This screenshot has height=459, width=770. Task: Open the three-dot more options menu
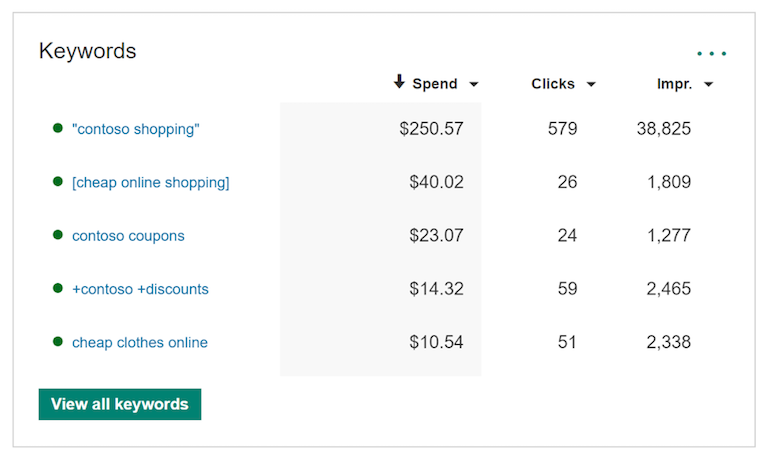[x=712, y=54]
